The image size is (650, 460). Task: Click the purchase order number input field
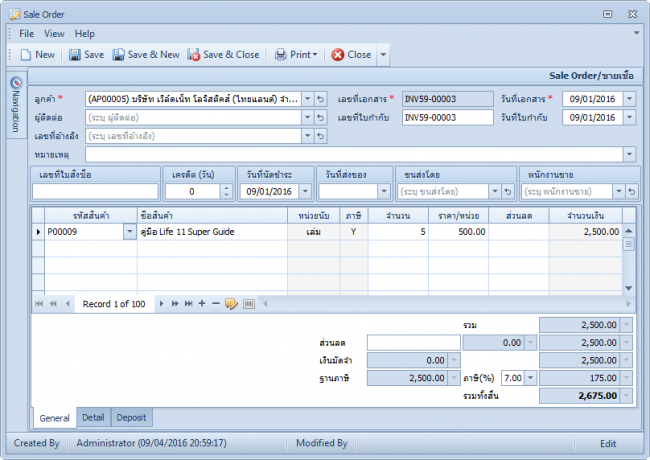(95, 191)
